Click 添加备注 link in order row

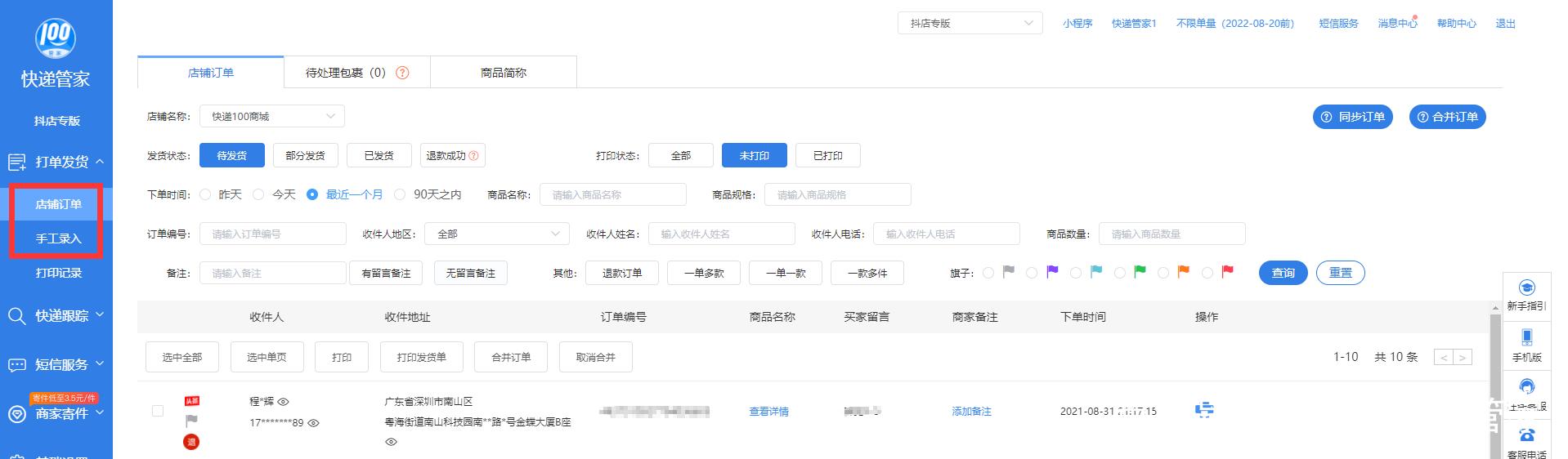pyautogui.click(x=971, y=412)
